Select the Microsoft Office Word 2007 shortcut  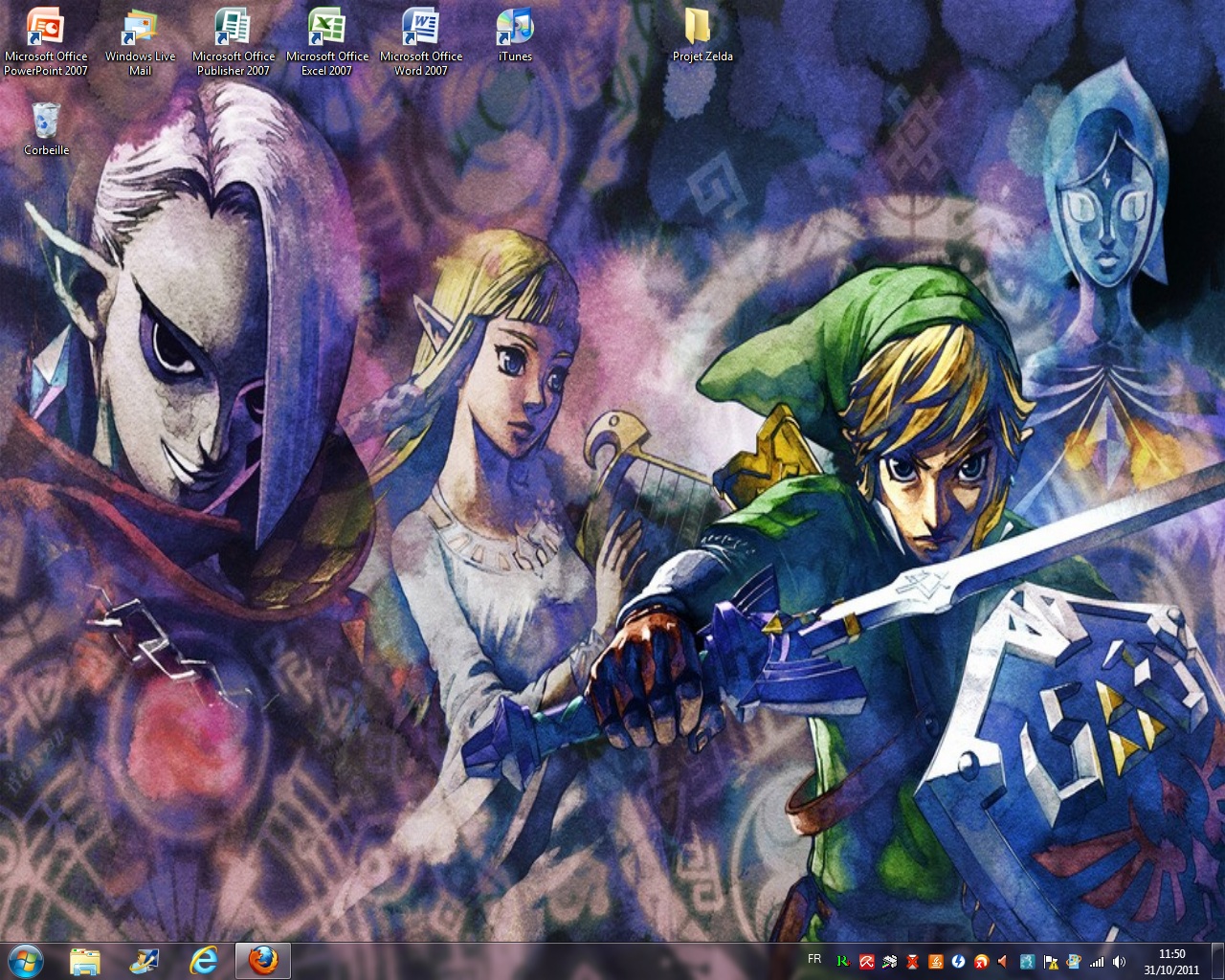tap(420, 42)
